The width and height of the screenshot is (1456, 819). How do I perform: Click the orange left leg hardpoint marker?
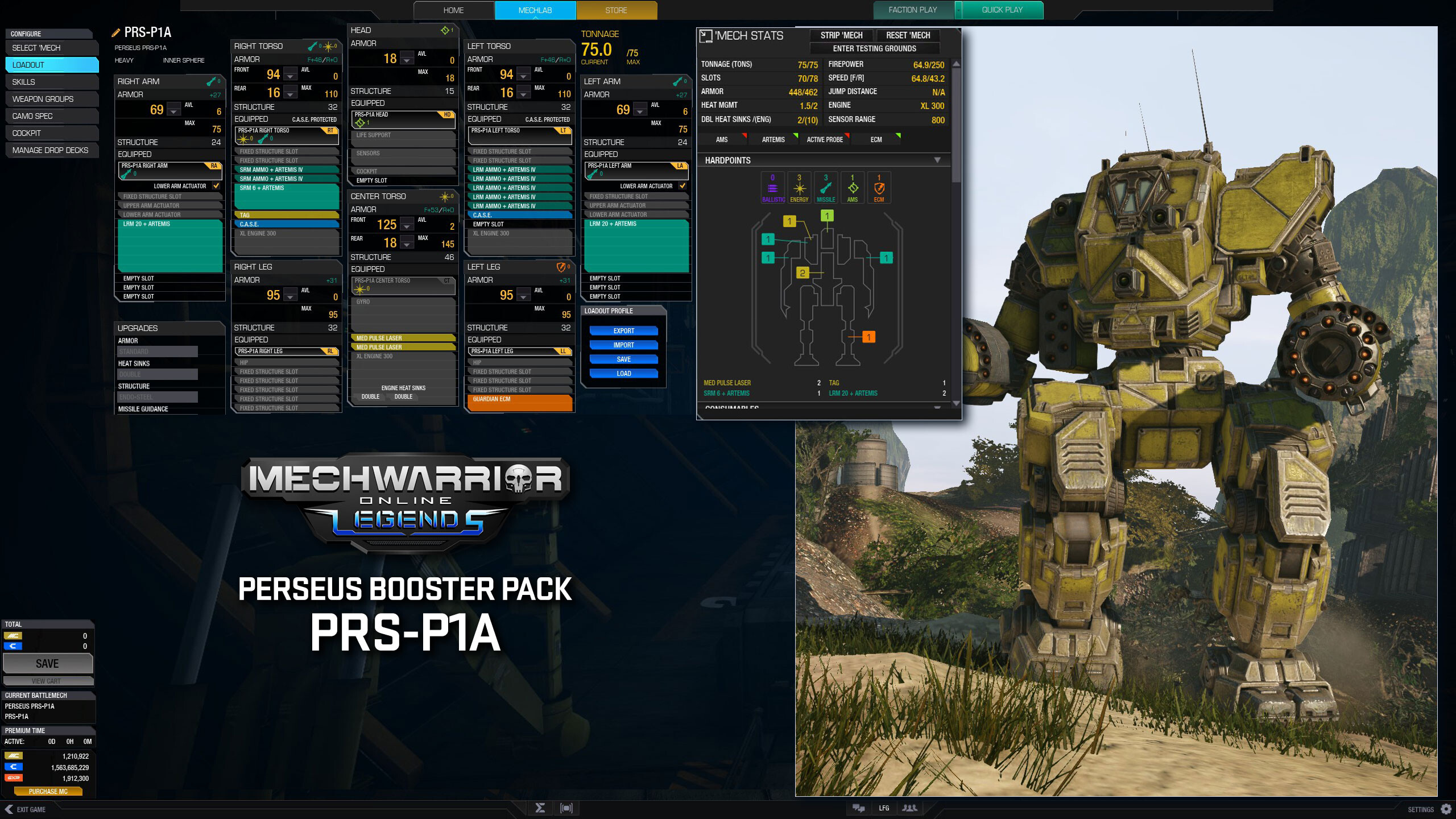(x=868, y=337)
